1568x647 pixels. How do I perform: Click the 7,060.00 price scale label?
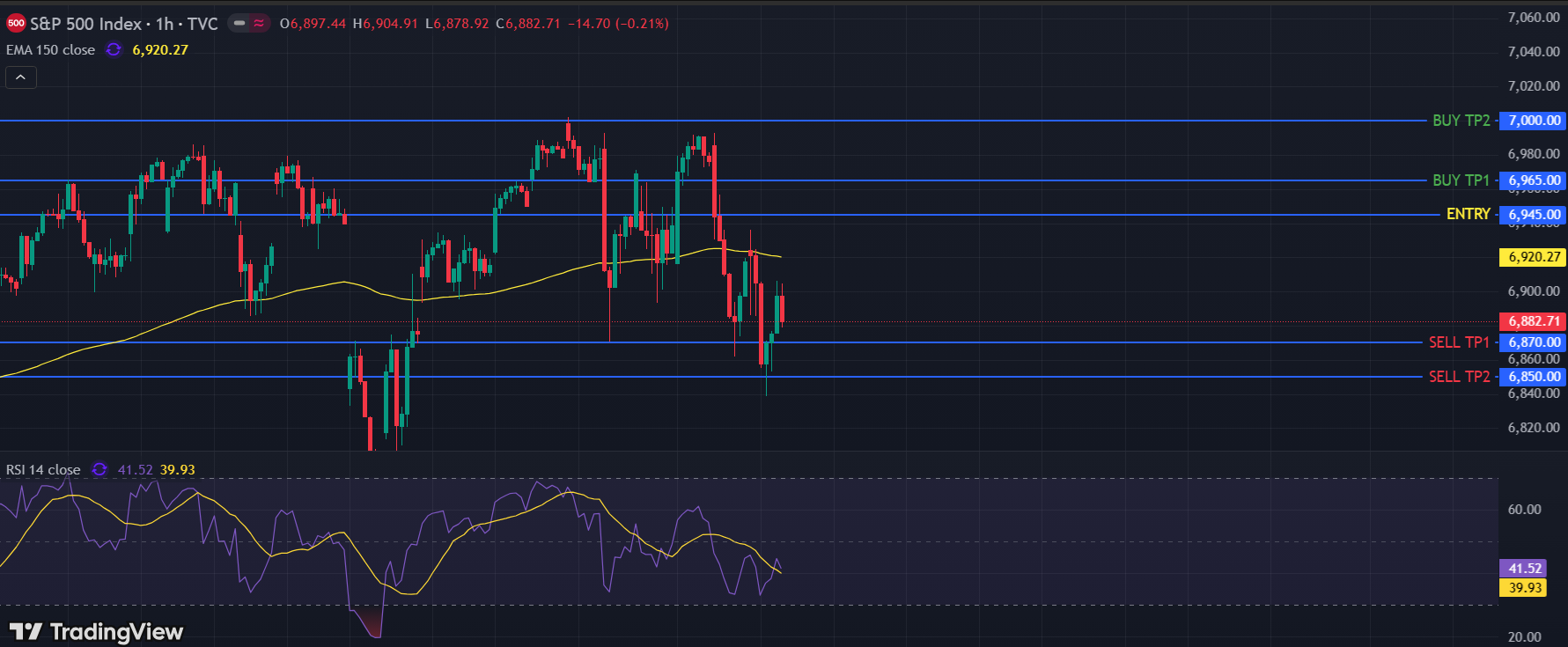1533,18
